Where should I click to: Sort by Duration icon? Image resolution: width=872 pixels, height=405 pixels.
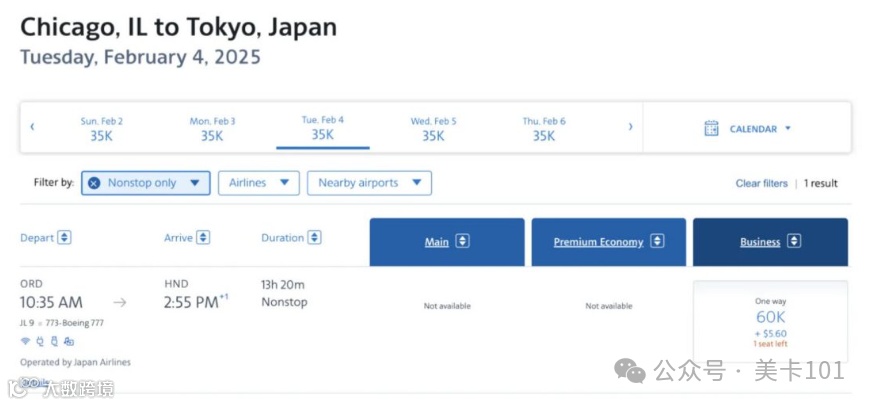[315, 238]
